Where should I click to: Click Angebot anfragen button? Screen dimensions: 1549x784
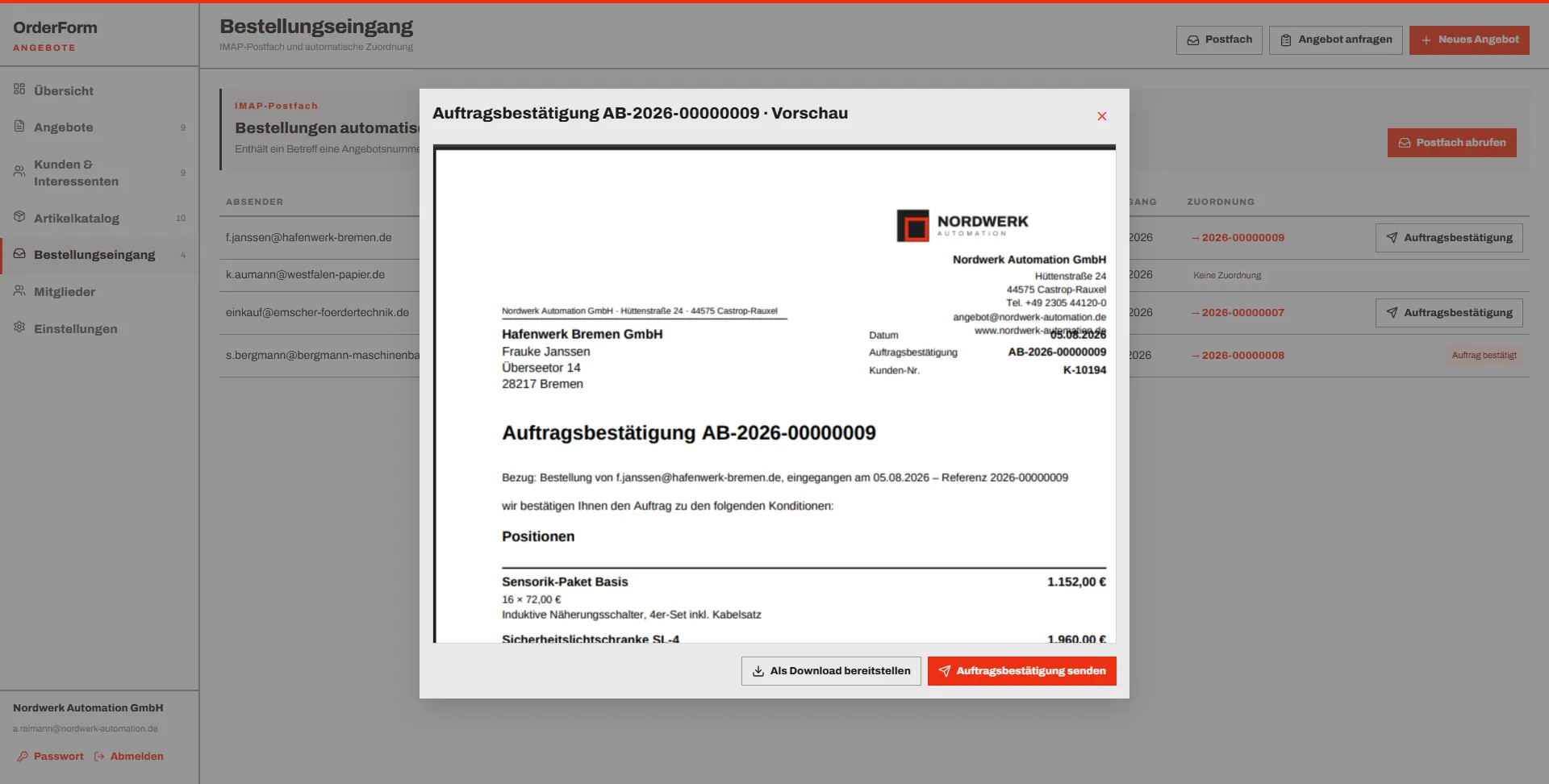[x=1335, y=40]
